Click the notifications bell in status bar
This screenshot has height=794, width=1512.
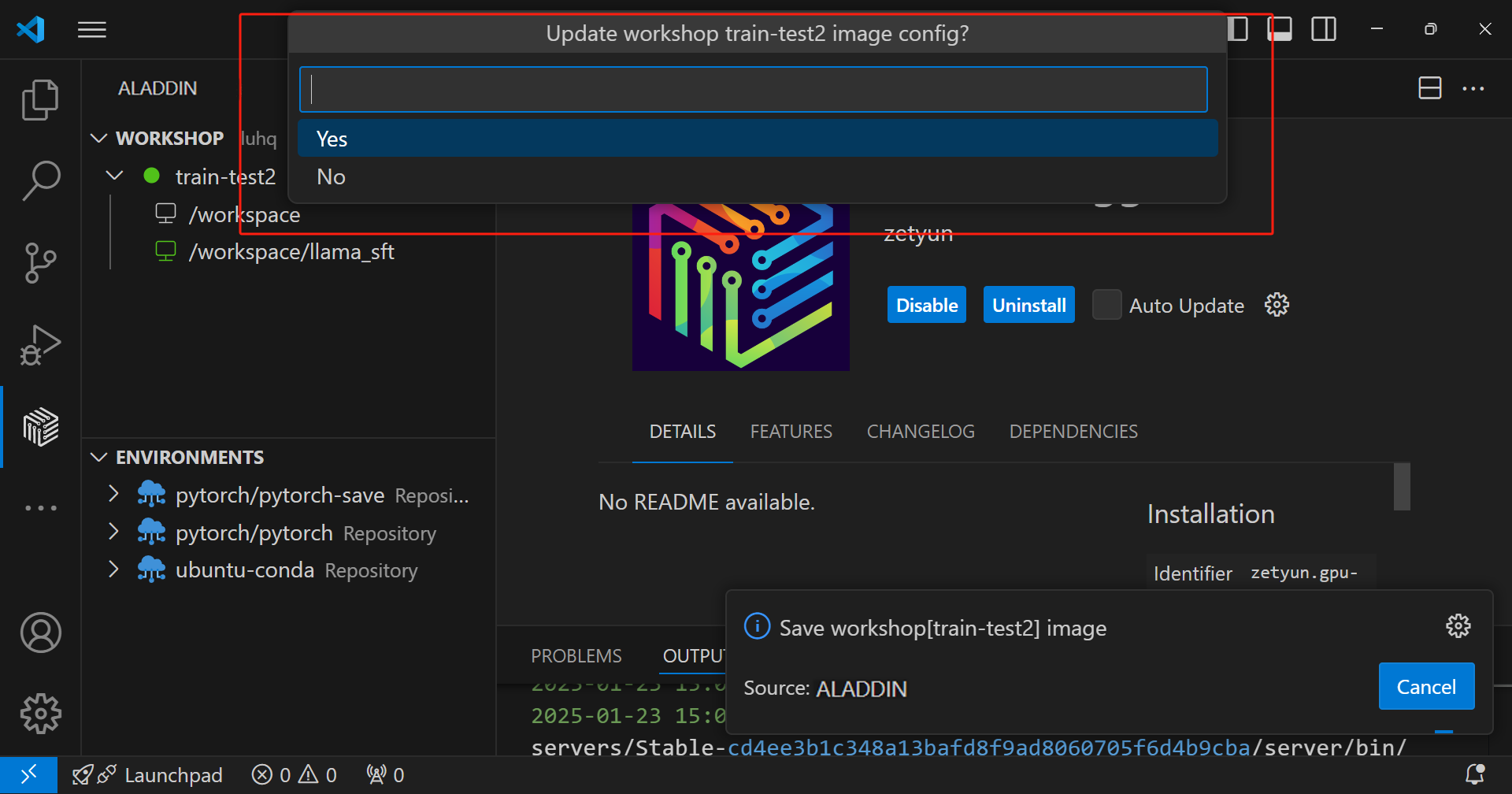point(1474,775)
